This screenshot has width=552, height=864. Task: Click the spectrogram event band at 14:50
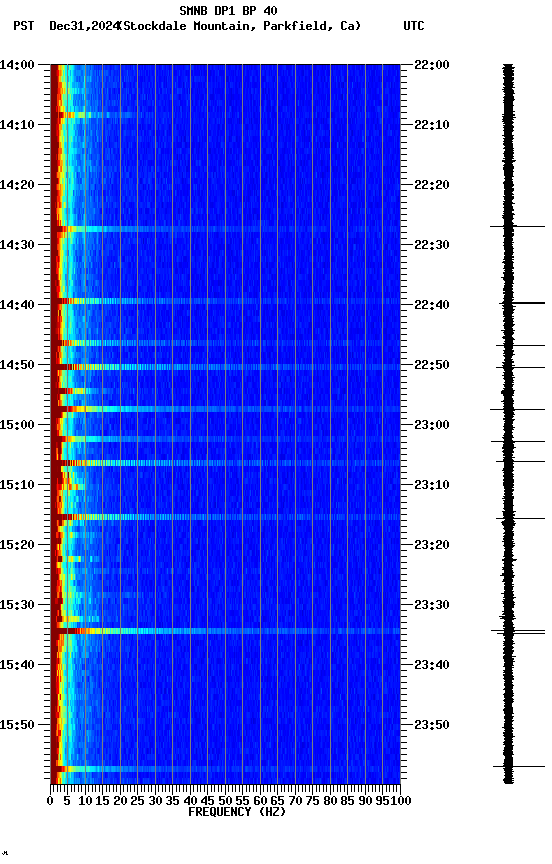(225, 366)
